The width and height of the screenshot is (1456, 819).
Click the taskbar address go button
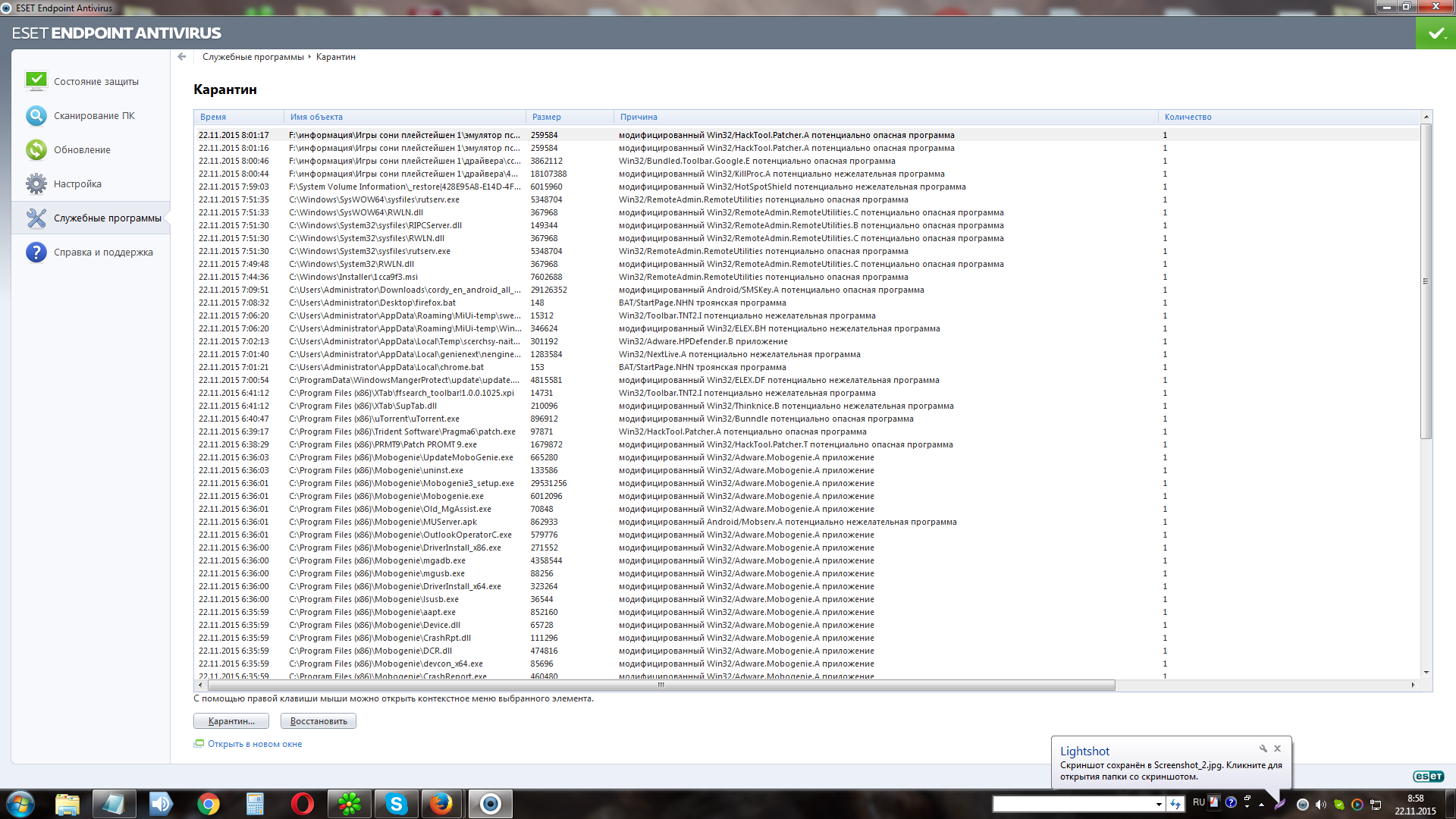(x=1175, y=804)
